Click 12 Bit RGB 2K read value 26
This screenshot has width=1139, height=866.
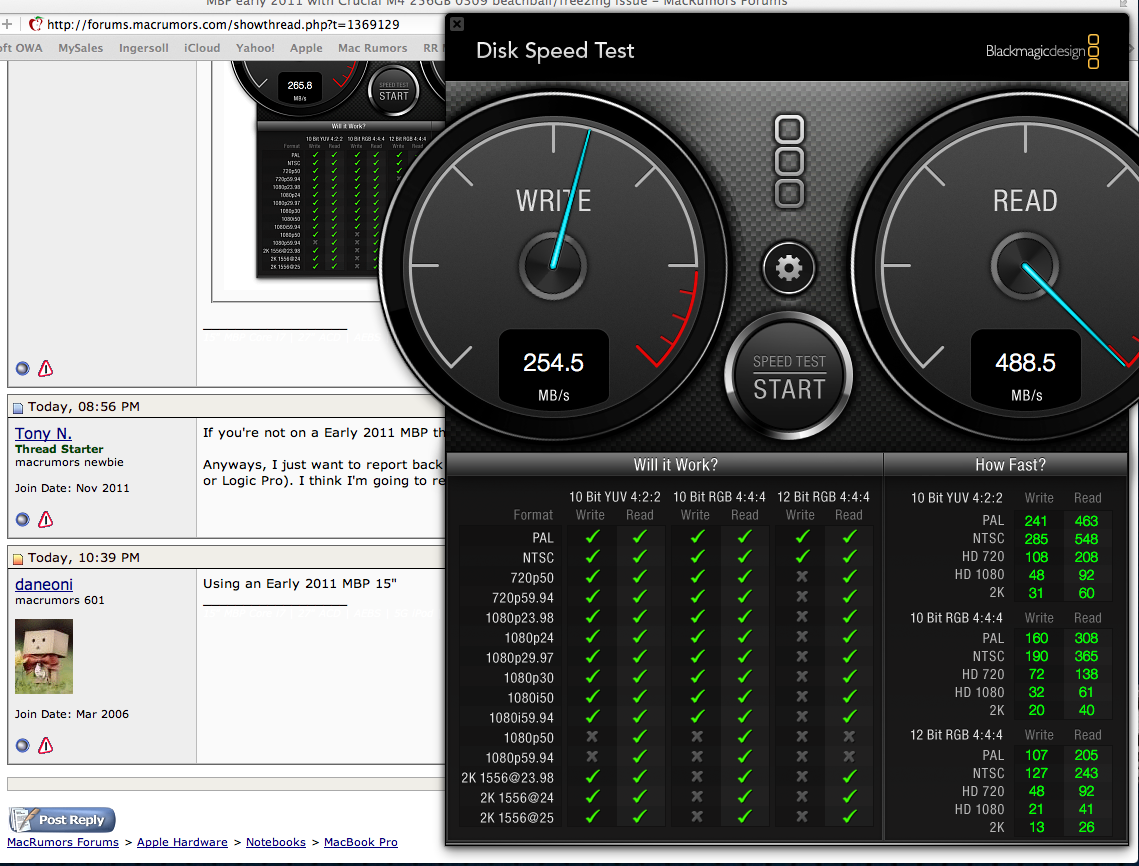tap(1086, 827)
